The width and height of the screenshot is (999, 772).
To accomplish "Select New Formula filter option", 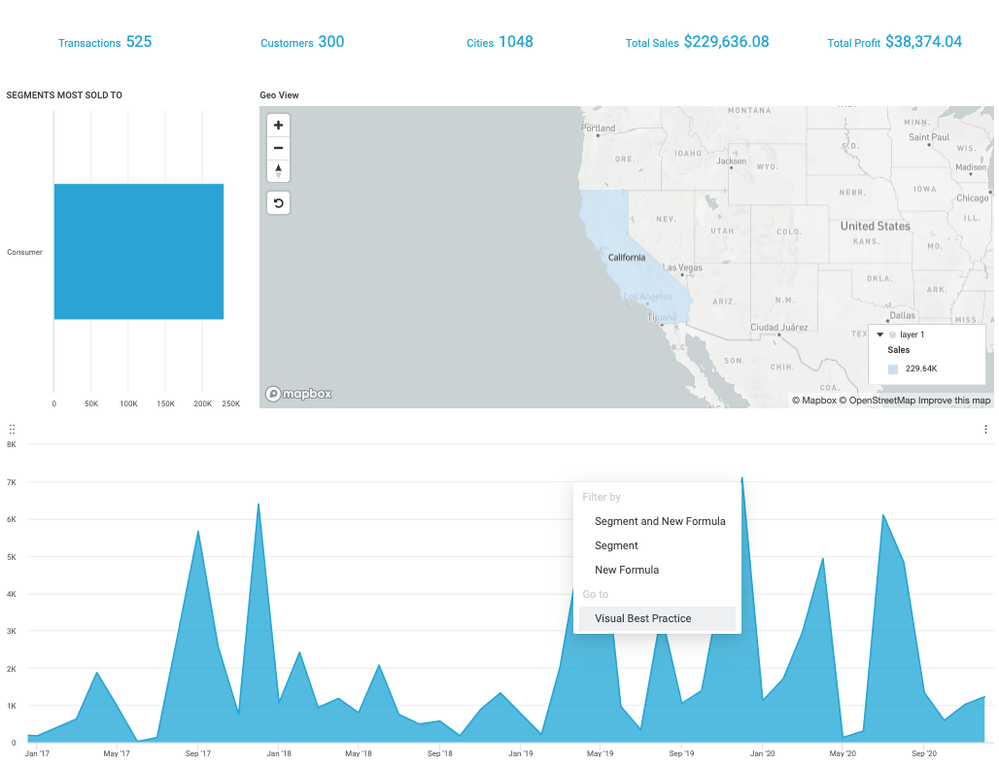I will pos(626,570).
